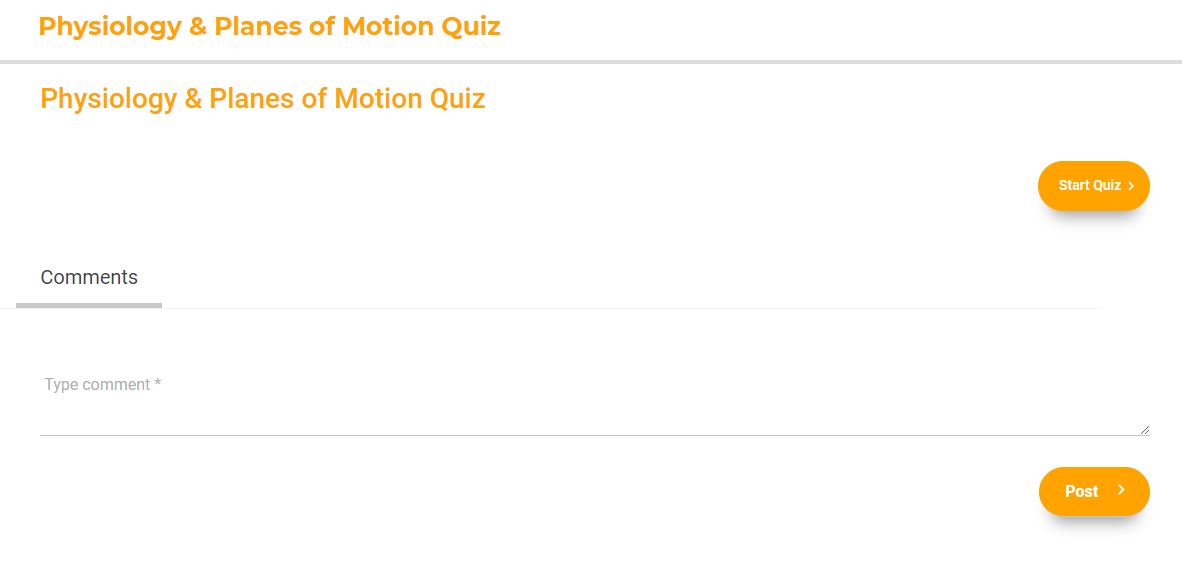Click the underline of the comment field
The image size is (1182, 586).
pyautogui.click(x=594, y=435)
